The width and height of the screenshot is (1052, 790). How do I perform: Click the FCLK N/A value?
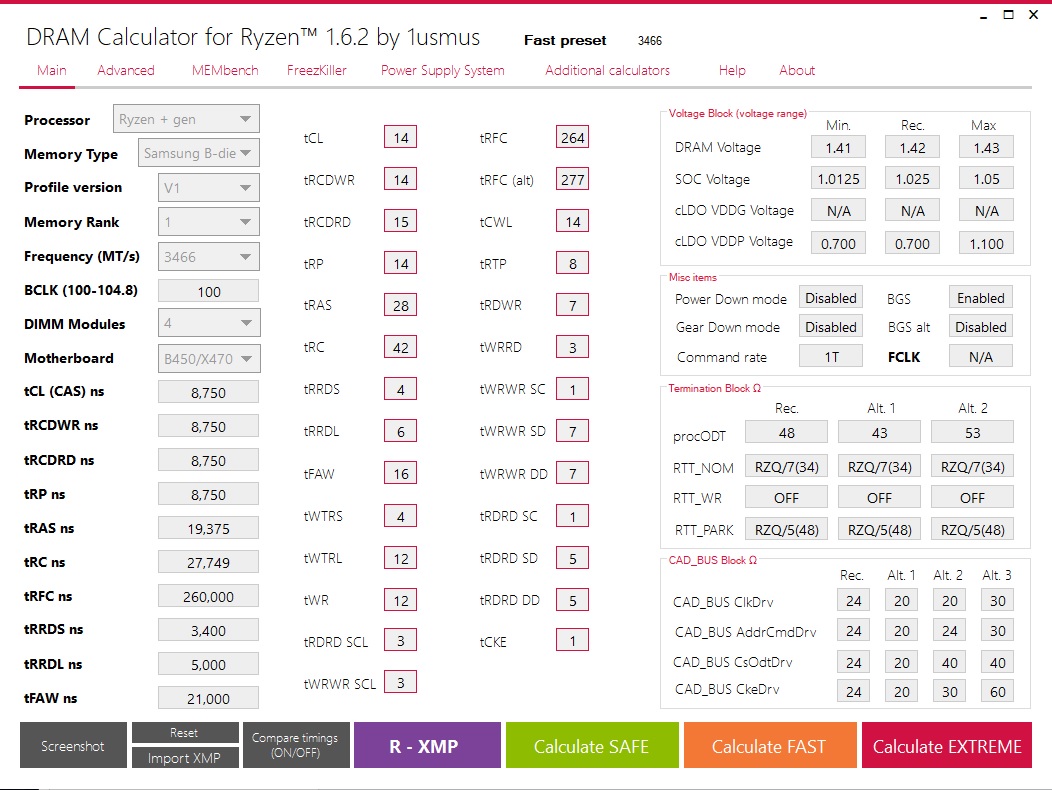coord(981,356)
